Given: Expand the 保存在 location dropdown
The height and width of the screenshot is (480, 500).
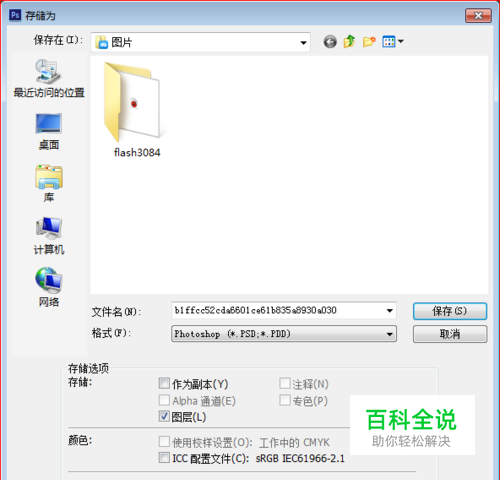Looking at the screenshot, I should 303,43.
